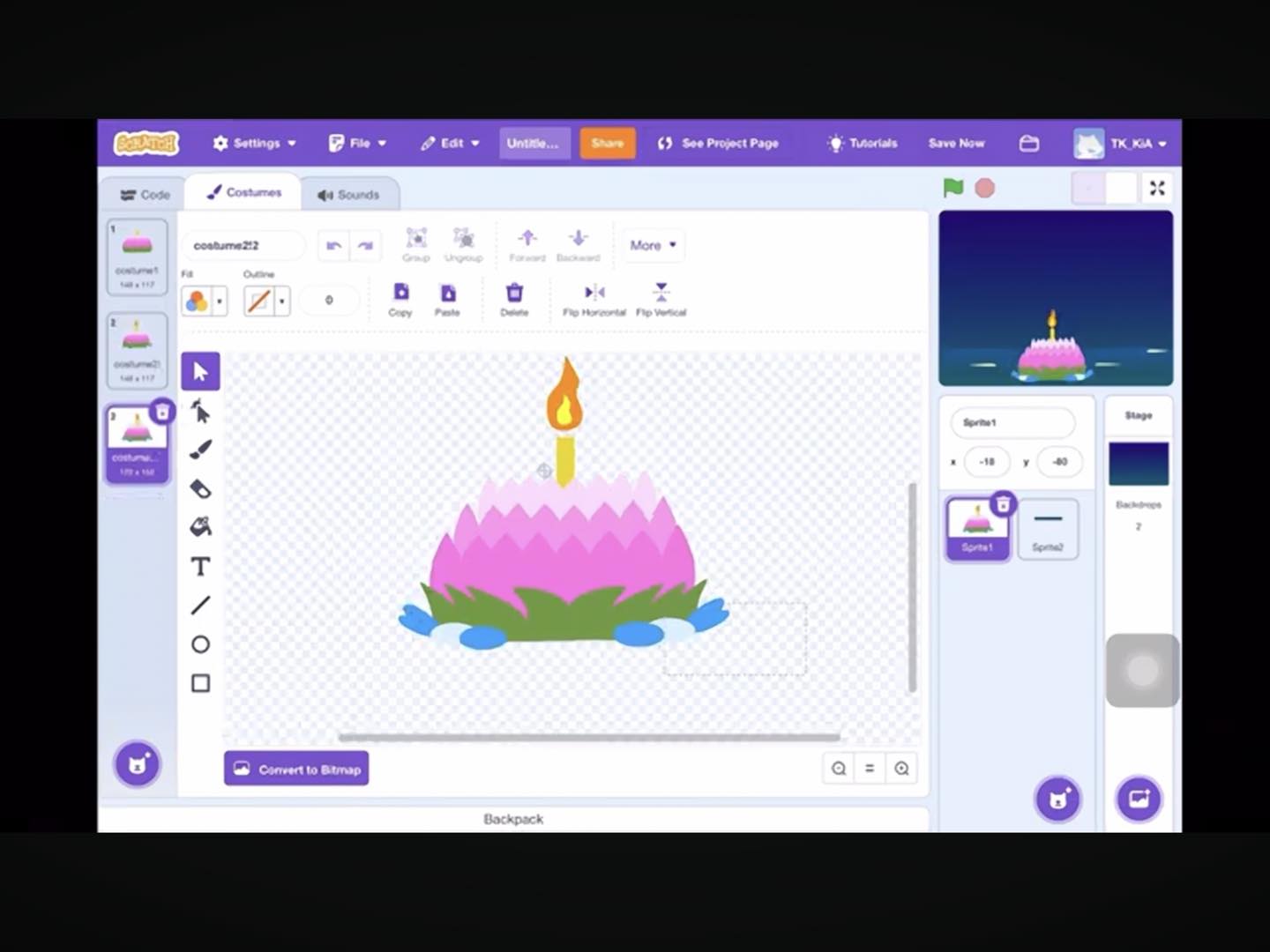
Task: Select the Eraser tool
Action: point(200,488)
